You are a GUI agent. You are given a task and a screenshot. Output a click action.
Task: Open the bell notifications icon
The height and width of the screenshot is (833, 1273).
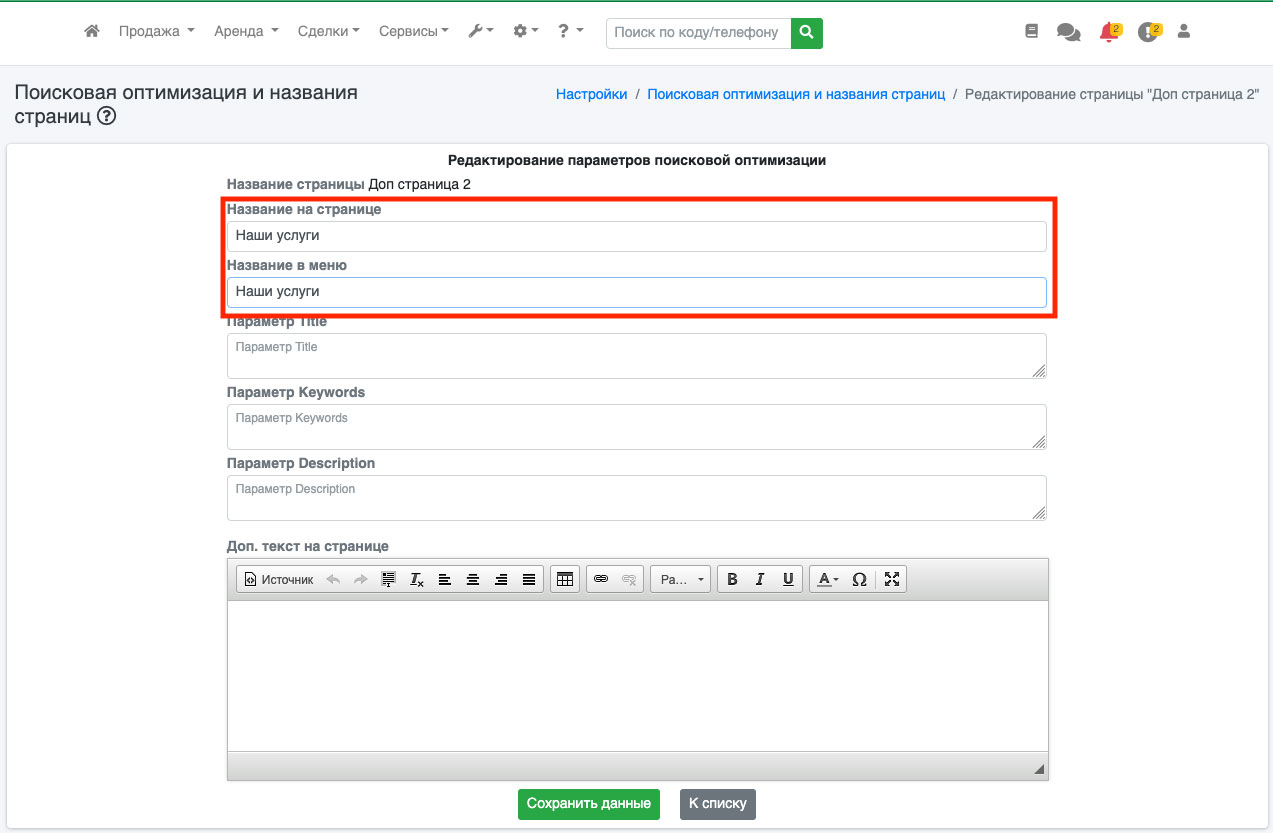click(x=1108, y=32)
